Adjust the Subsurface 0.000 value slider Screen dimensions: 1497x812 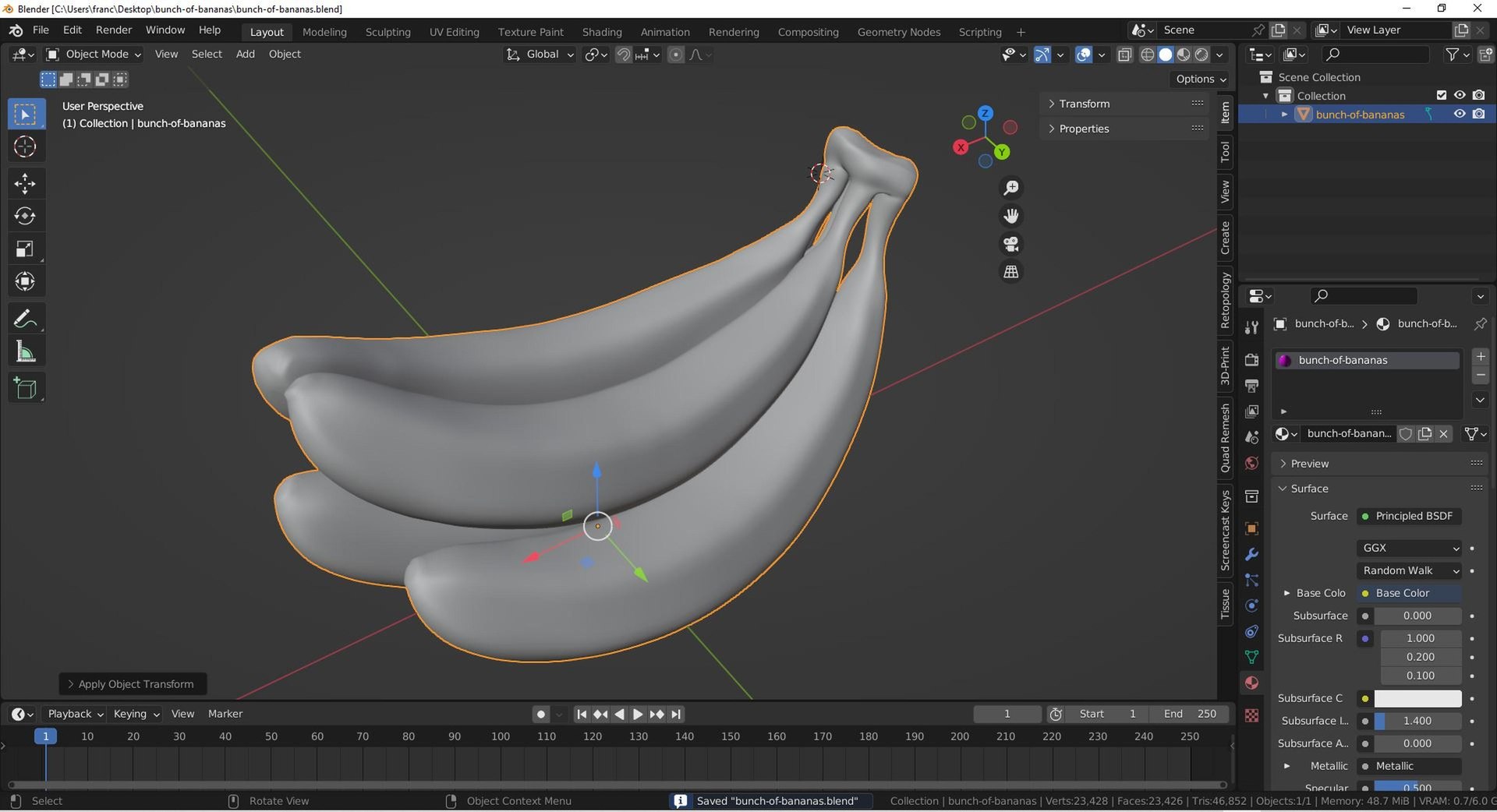1417,616
